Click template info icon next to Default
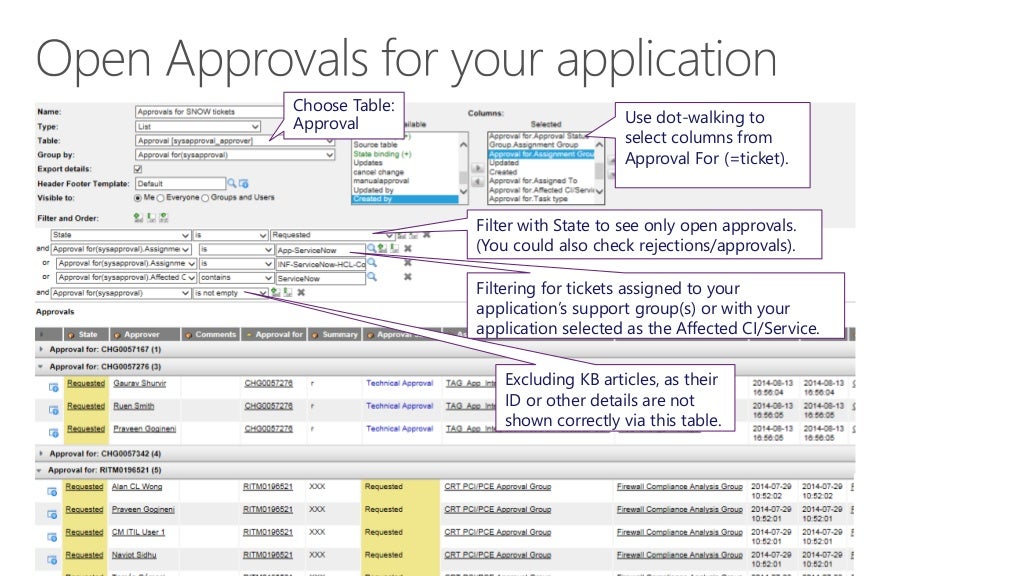The height and width of the screenshot is (576, 1024). coord(244,184)
